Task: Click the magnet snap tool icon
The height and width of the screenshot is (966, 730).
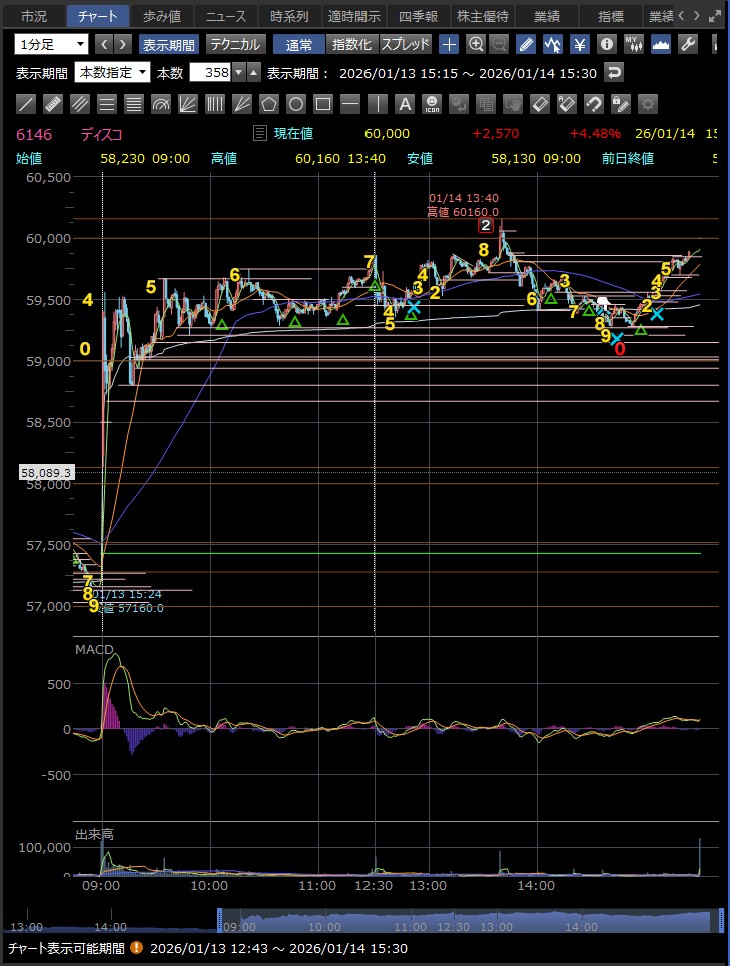Action: click(593, 104)
